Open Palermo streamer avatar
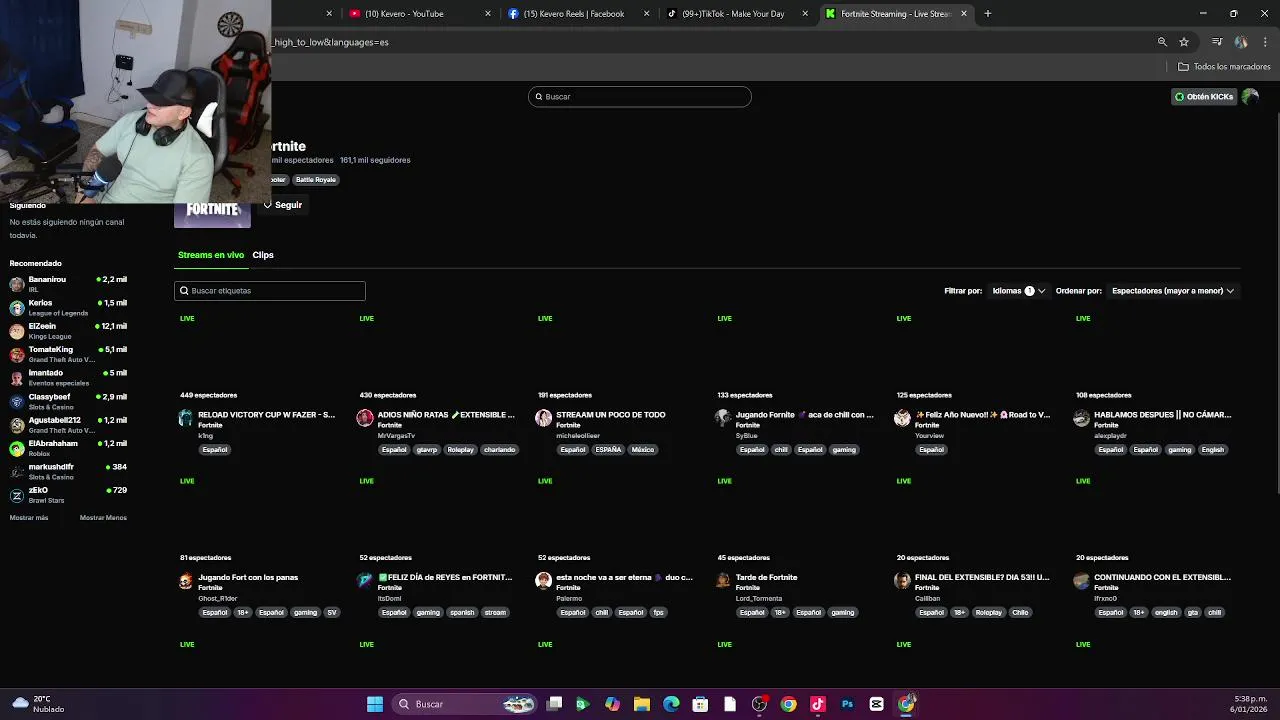 (543, 581)
